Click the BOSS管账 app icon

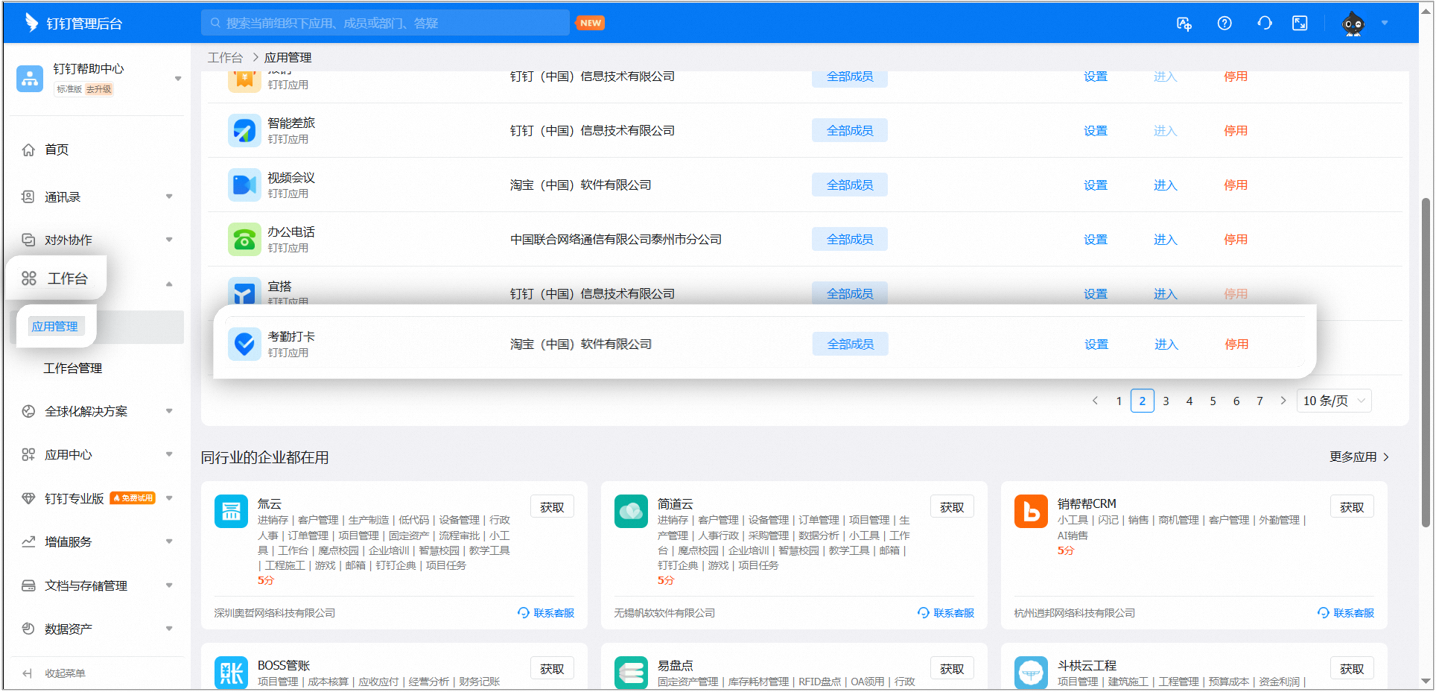pyautogui.click(x=231, y=672)
